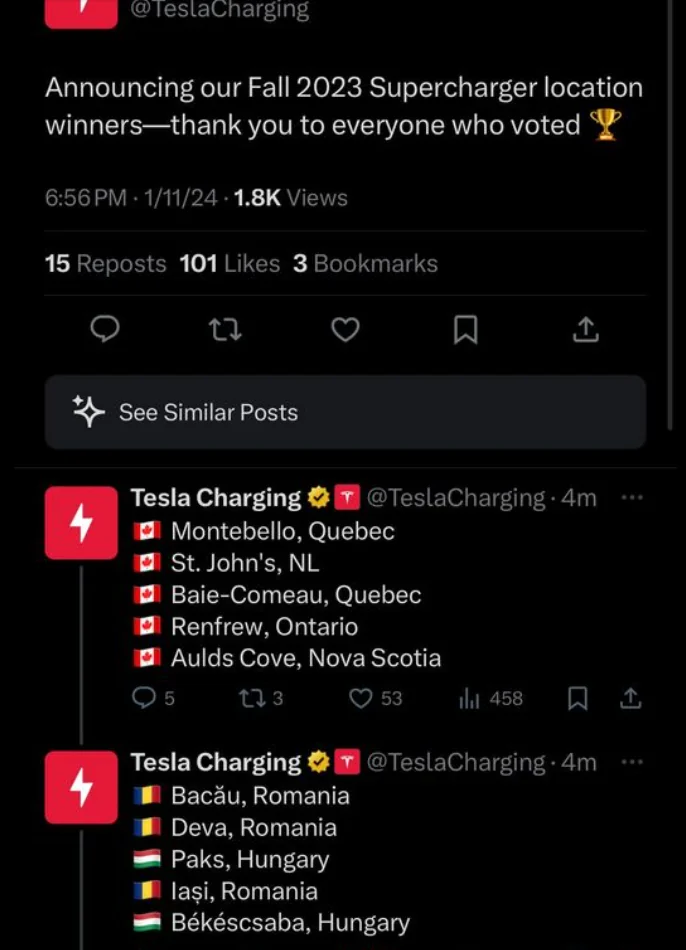
Task: Reply to the main Supercharger winners post
Action: coord(105,329)
